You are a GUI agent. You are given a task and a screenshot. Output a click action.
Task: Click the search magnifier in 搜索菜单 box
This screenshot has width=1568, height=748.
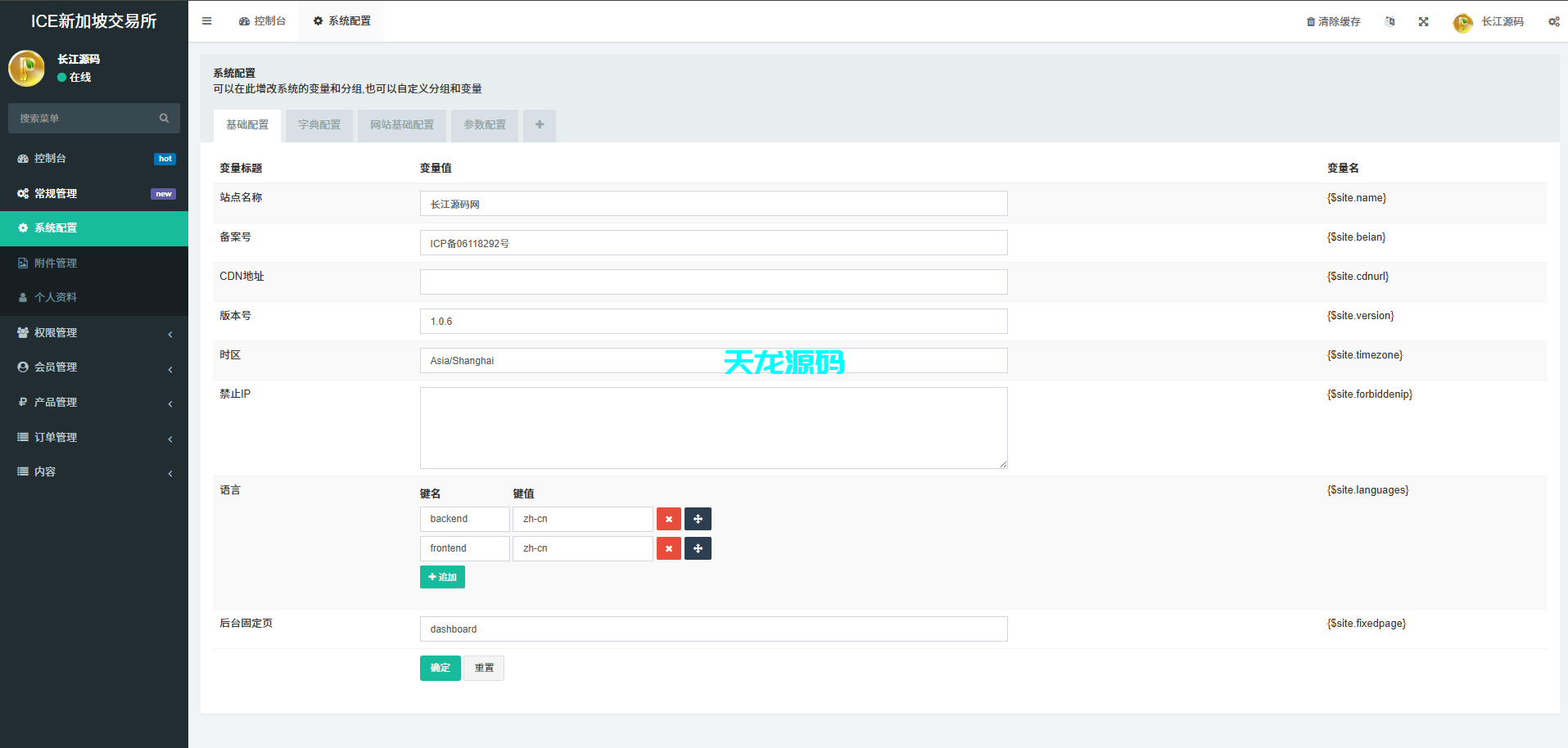164,118
